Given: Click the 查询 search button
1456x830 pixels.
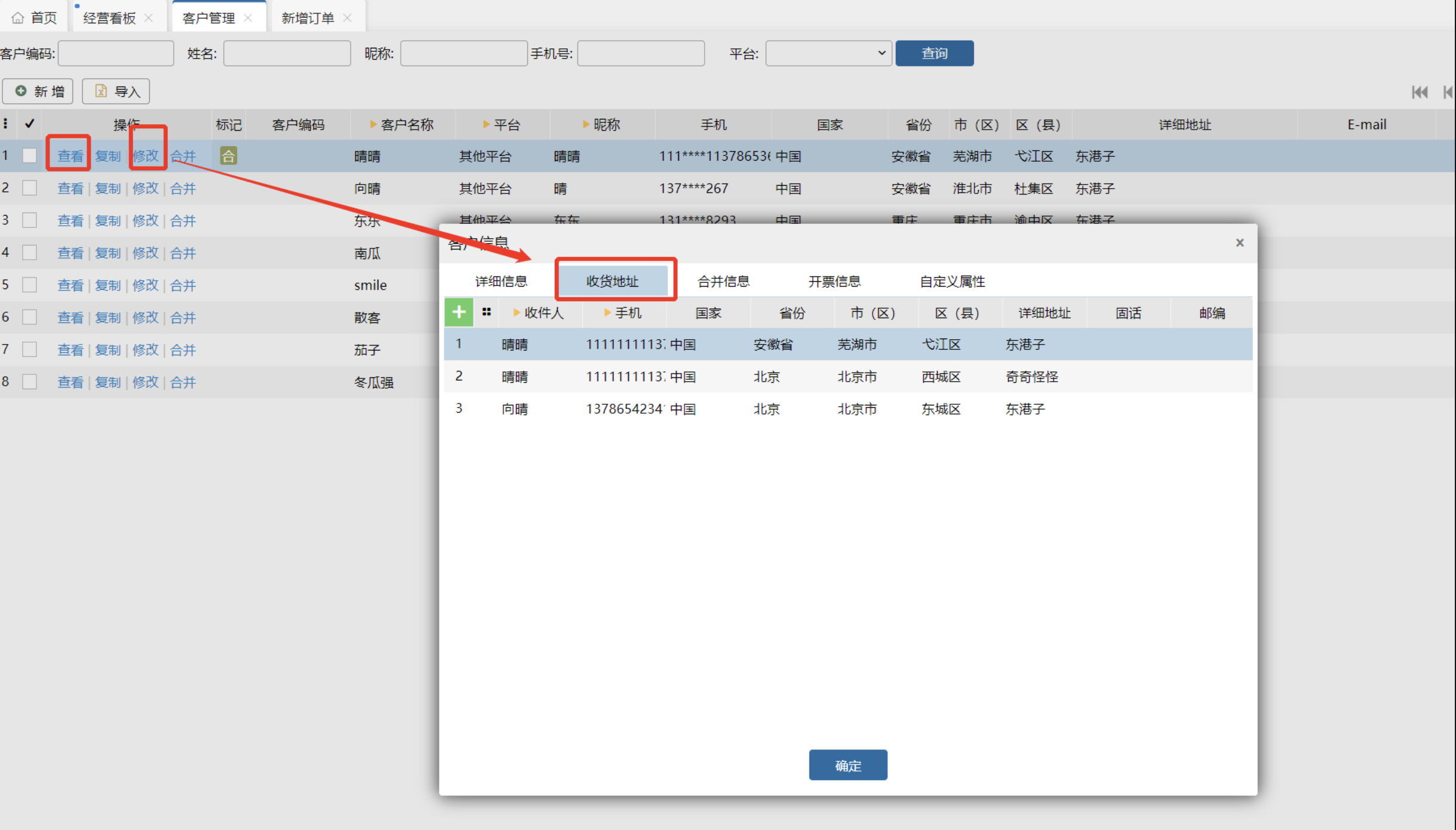Looking at the screenshot, I should (x=935, y=53).
